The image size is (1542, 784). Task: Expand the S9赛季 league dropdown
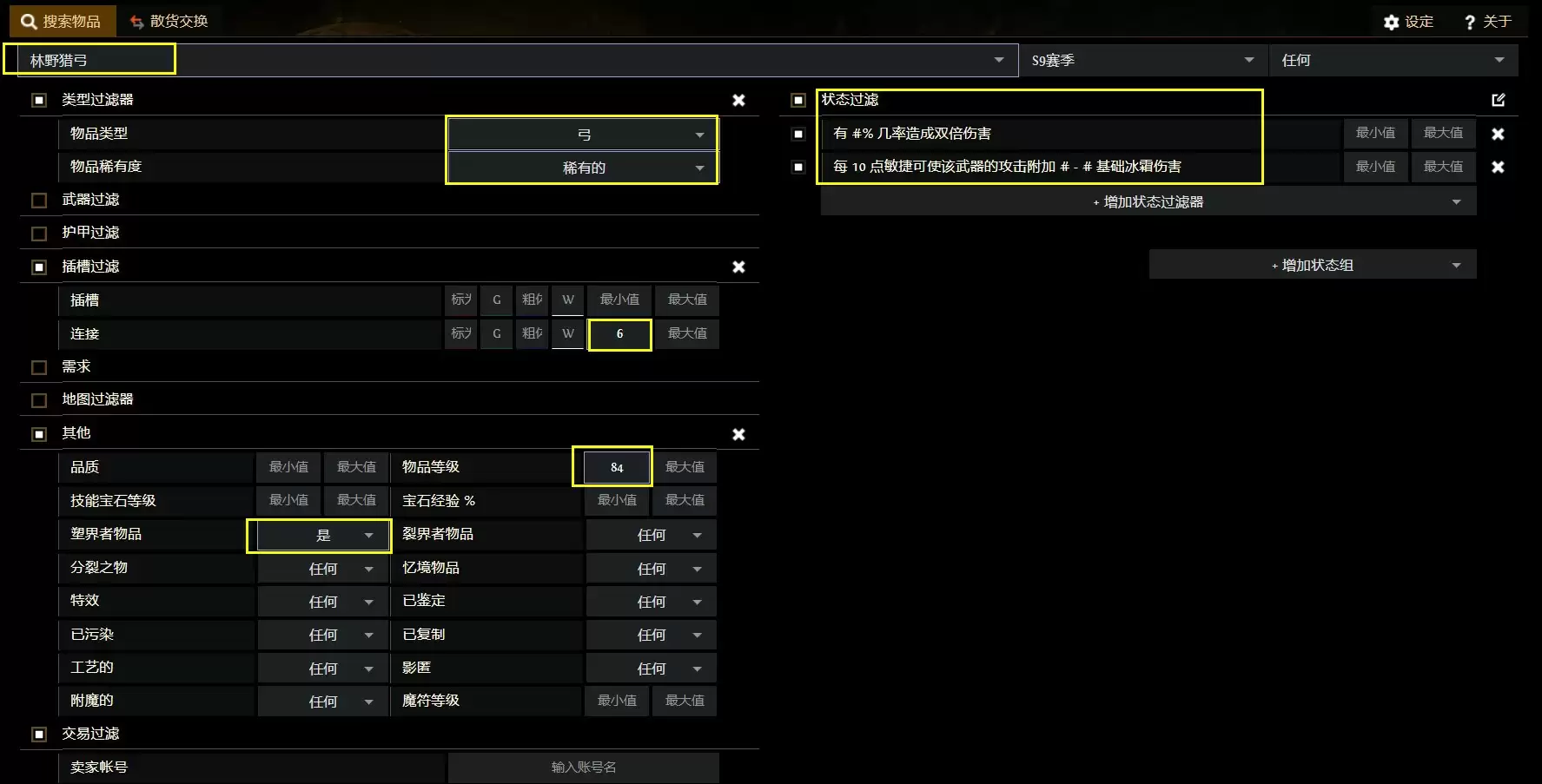click(x=1142, y=60)
